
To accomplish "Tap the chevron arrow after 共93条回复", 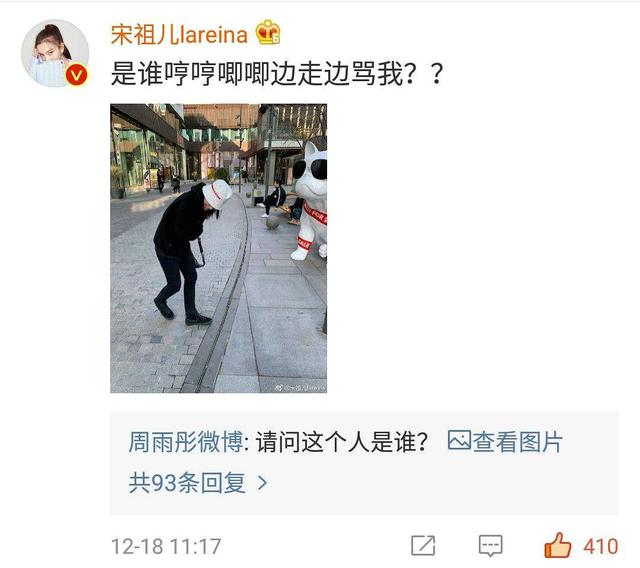I will [262, 483].
